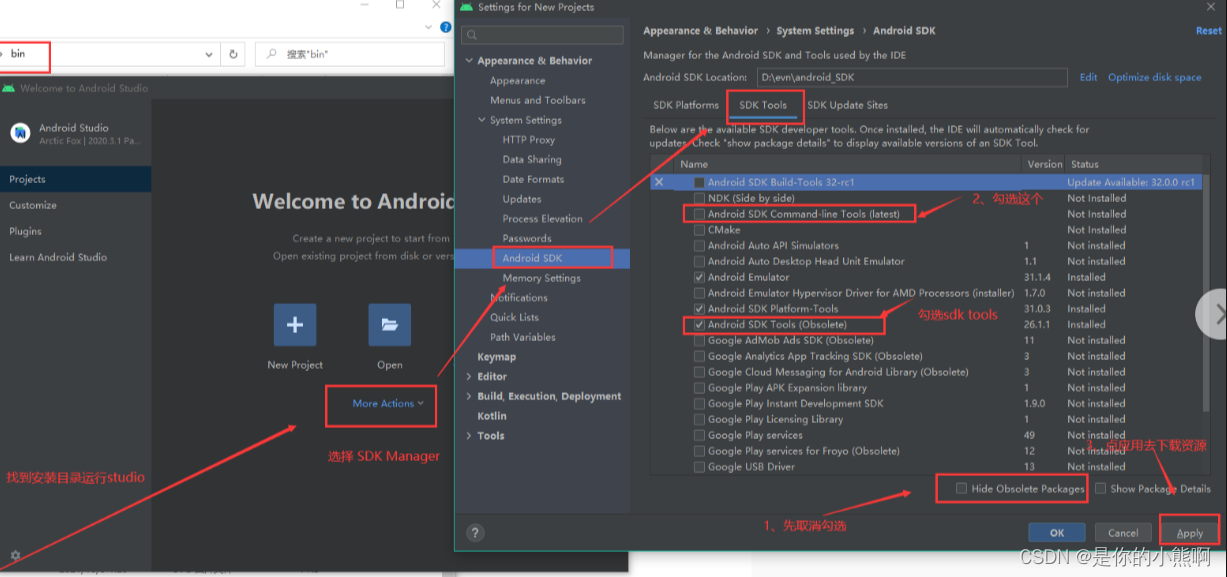
Task: Click help question mark in Settings dialog
Action: (x=475, y=533)
